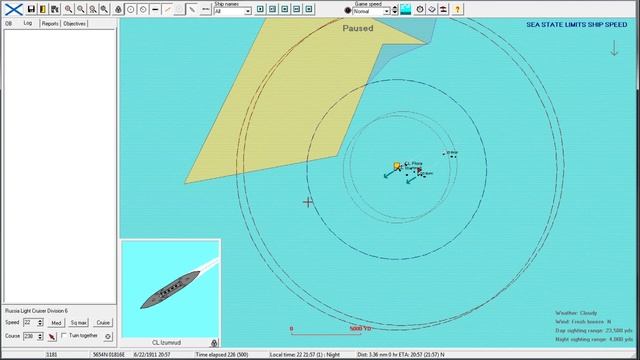Click the fourth green square view icon
Screen dimensions: 640x360
[297, 9]
